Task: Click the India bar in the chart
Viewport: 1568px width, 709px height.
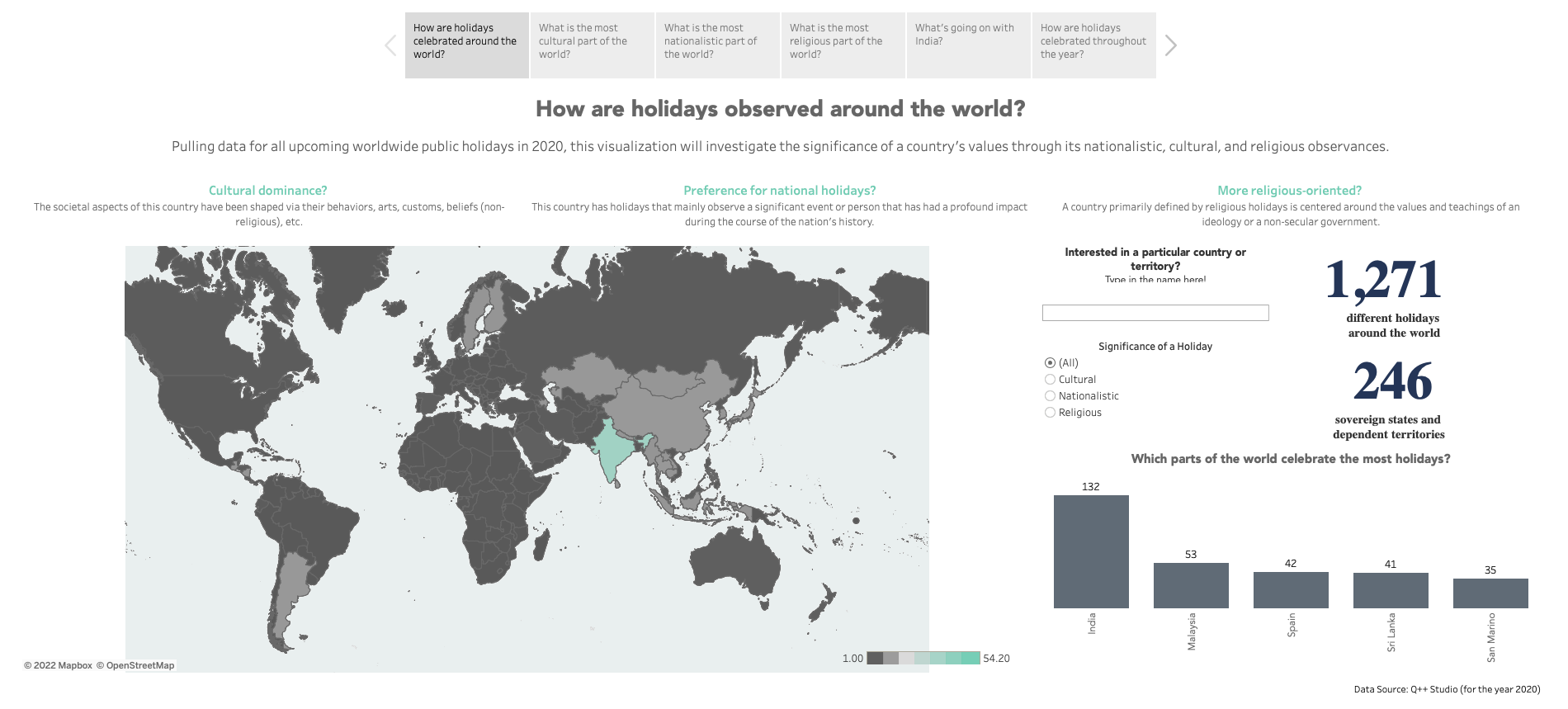Action: [x=1091, y=551]
